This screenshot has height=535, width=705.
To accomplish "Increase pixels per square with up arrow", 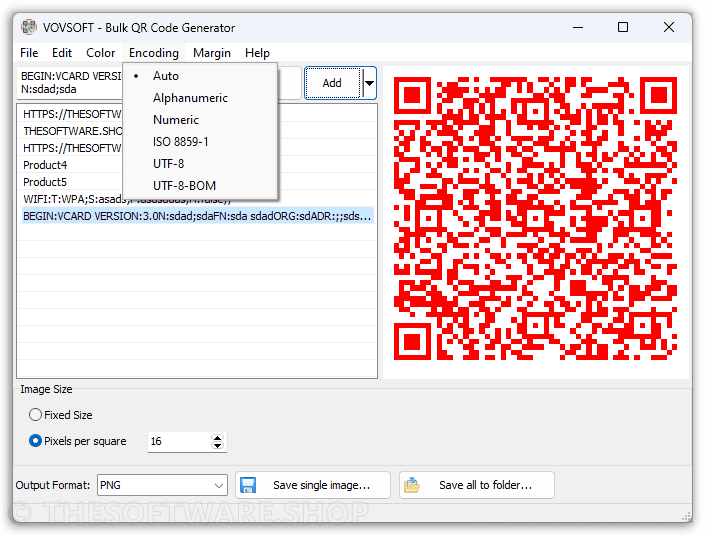I will (218, 437).
